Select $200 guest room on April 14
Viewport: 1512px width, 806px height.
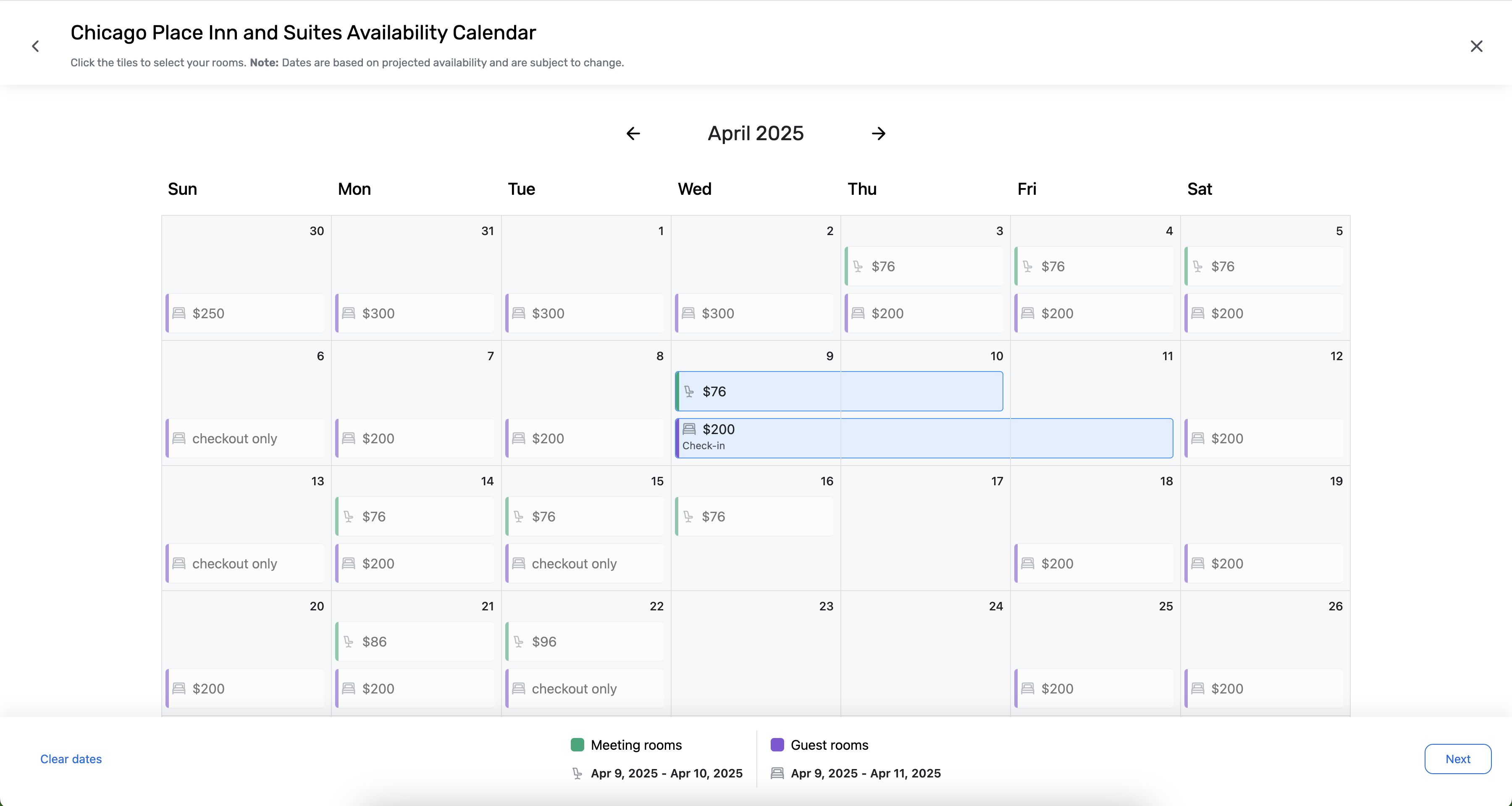[415, 563]
